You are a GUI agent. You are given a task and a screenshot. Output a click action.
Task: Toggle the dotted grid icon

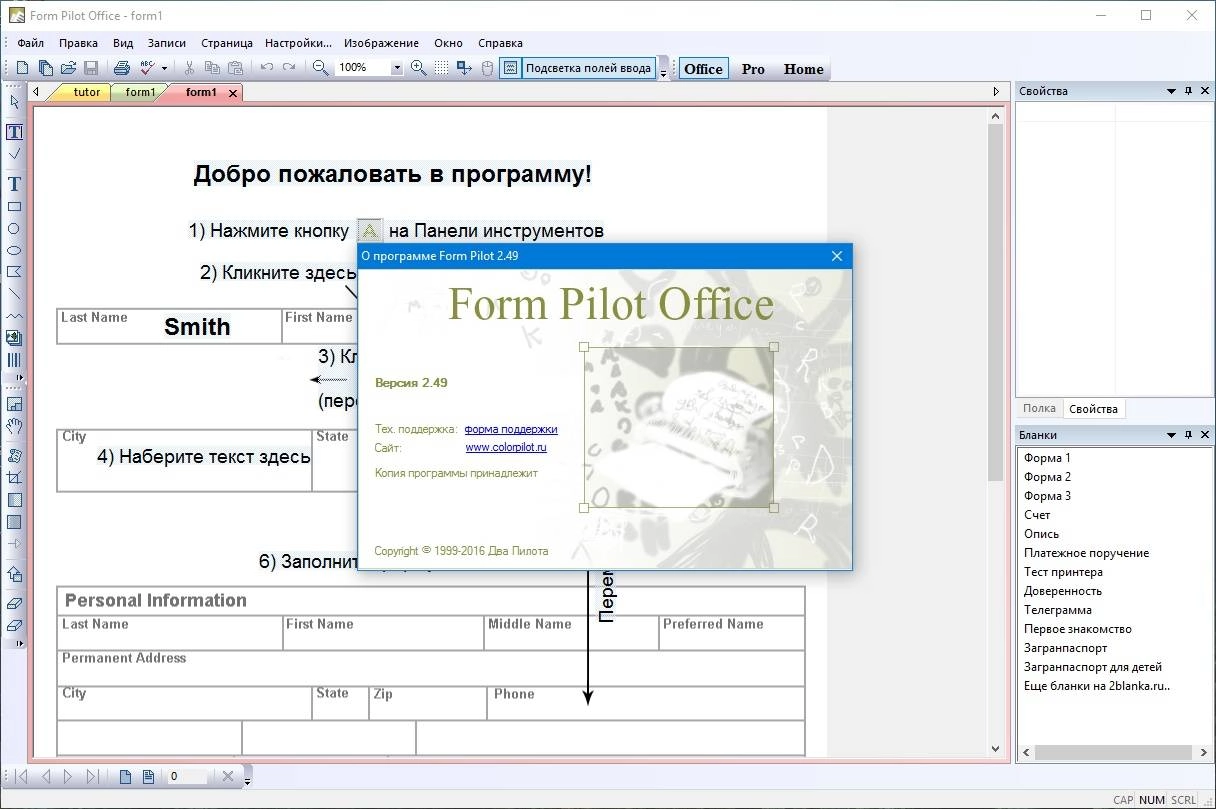(x=441, y=68)
